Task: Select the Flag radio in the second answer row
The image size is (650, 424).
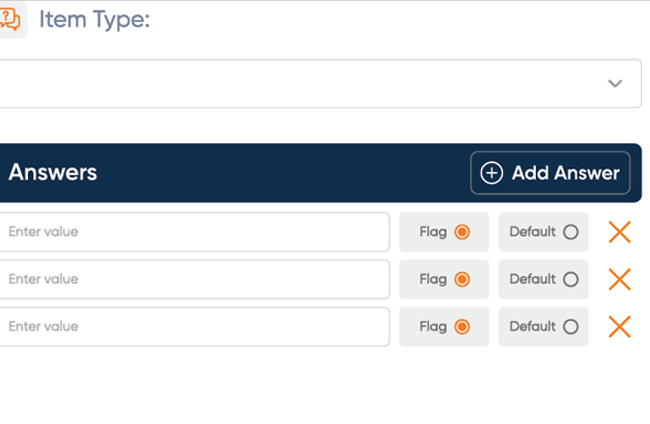Action: [x=462, y=279]
